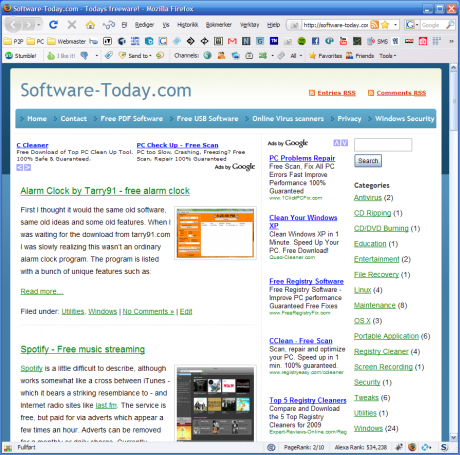Open the Verktøy menu

[x=249, y=25]
